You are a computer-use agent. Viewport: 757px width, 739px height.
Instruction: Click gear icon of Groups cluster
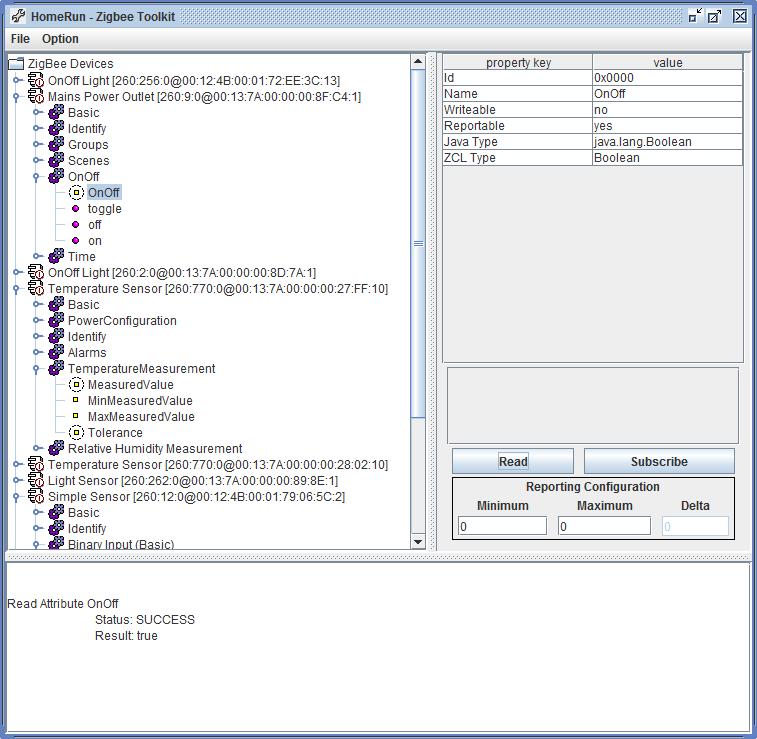coord(56,144)
